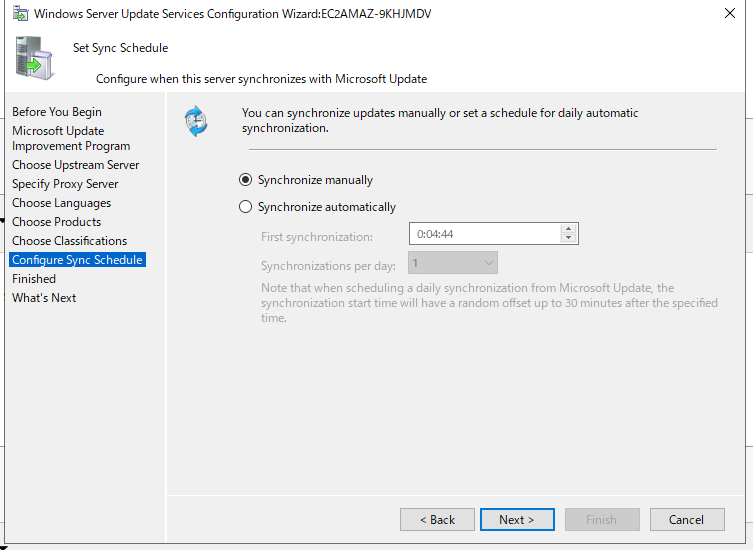This screenshot has width=753, height=550.
Task: Click 'Configure when this server synchronizes' subtitle
Action: (x=261, y=79)
